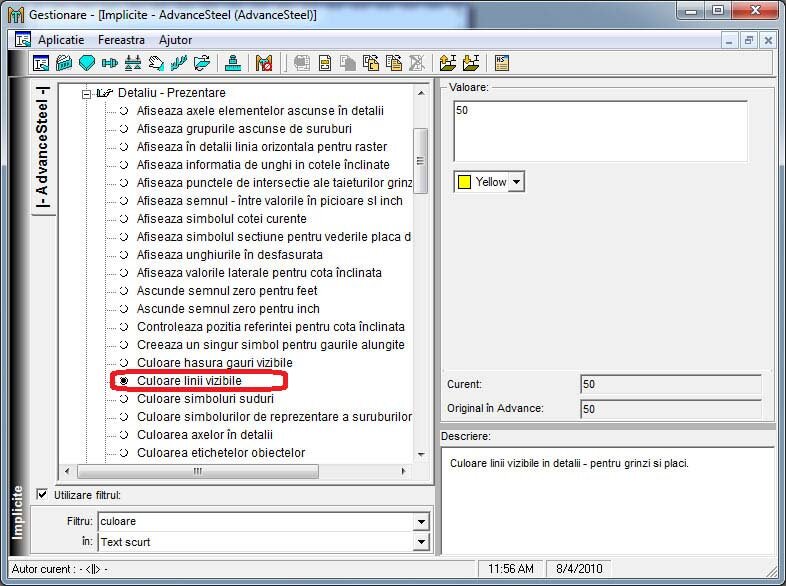
Task: Select the vertical Implicite side tab
Action: click(x=18, y=512)
